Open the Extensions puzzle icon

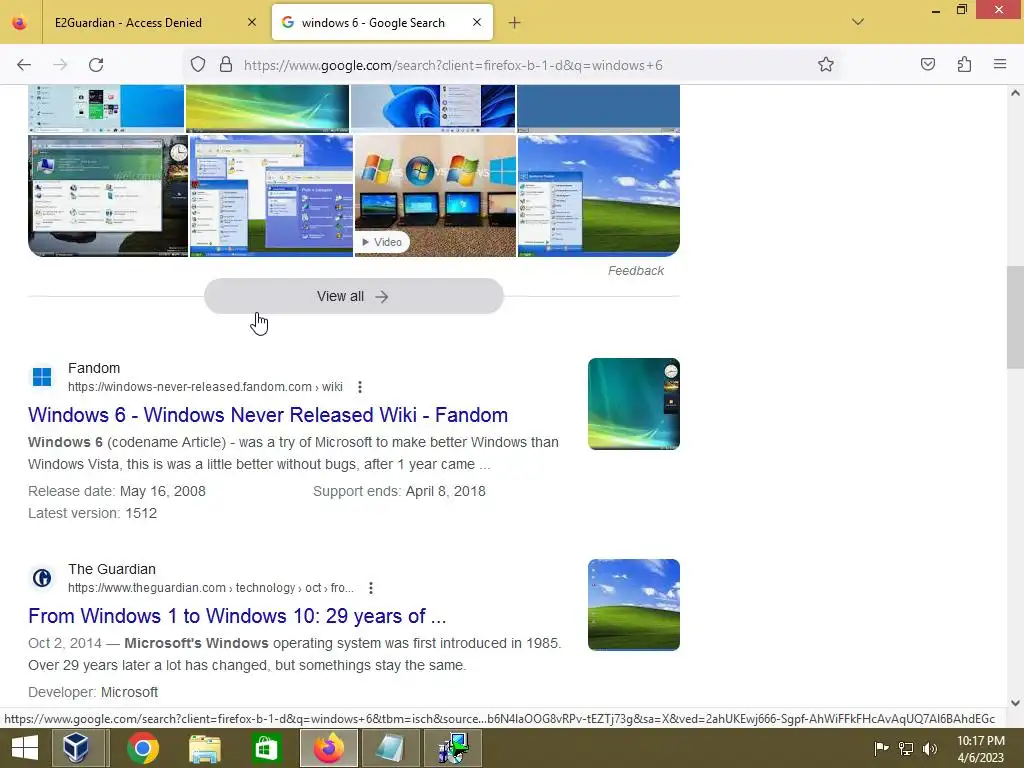point(964,64)
